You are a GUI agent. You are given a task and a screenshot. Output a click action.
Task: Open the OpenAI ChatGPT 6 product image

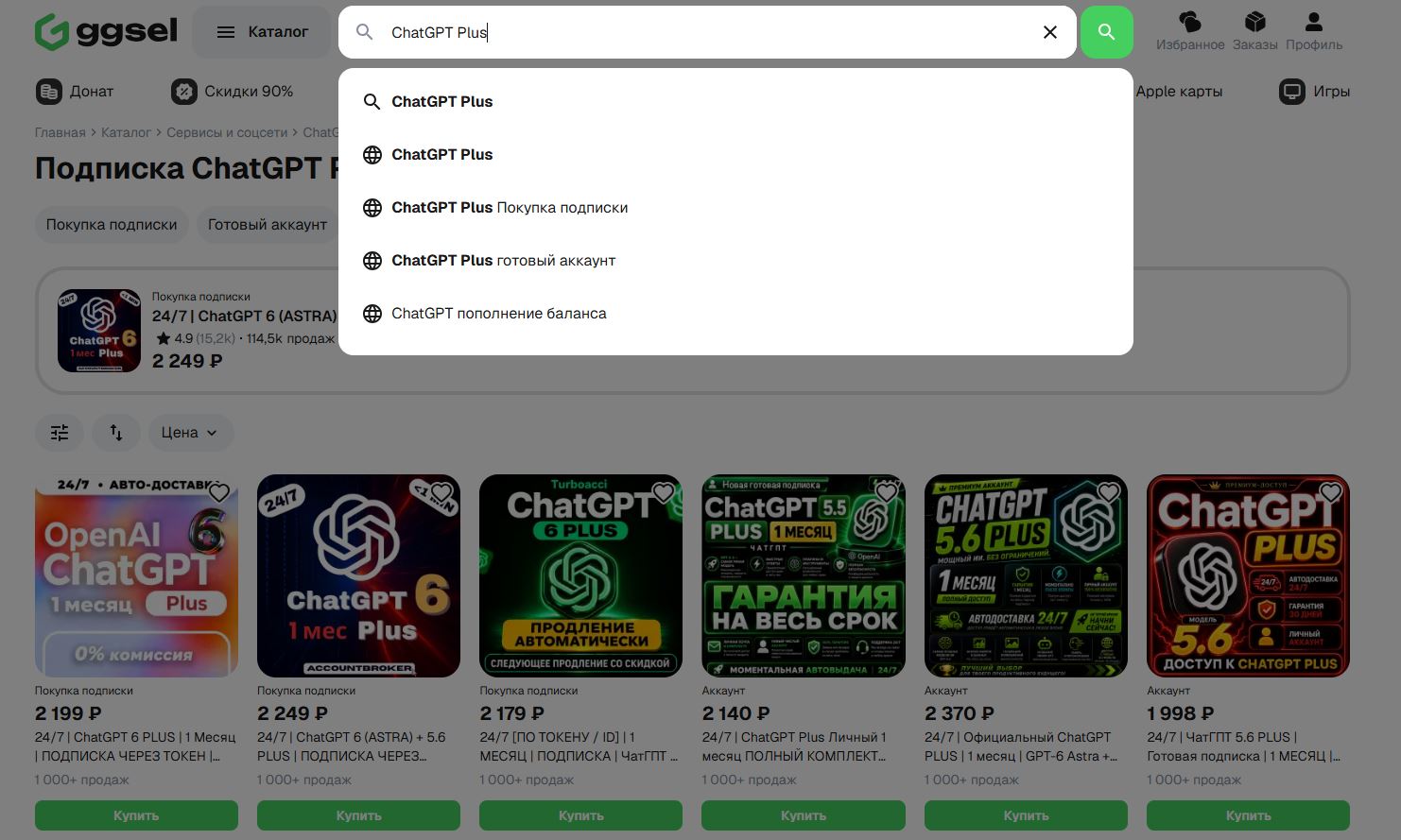[x=136, y=575]
